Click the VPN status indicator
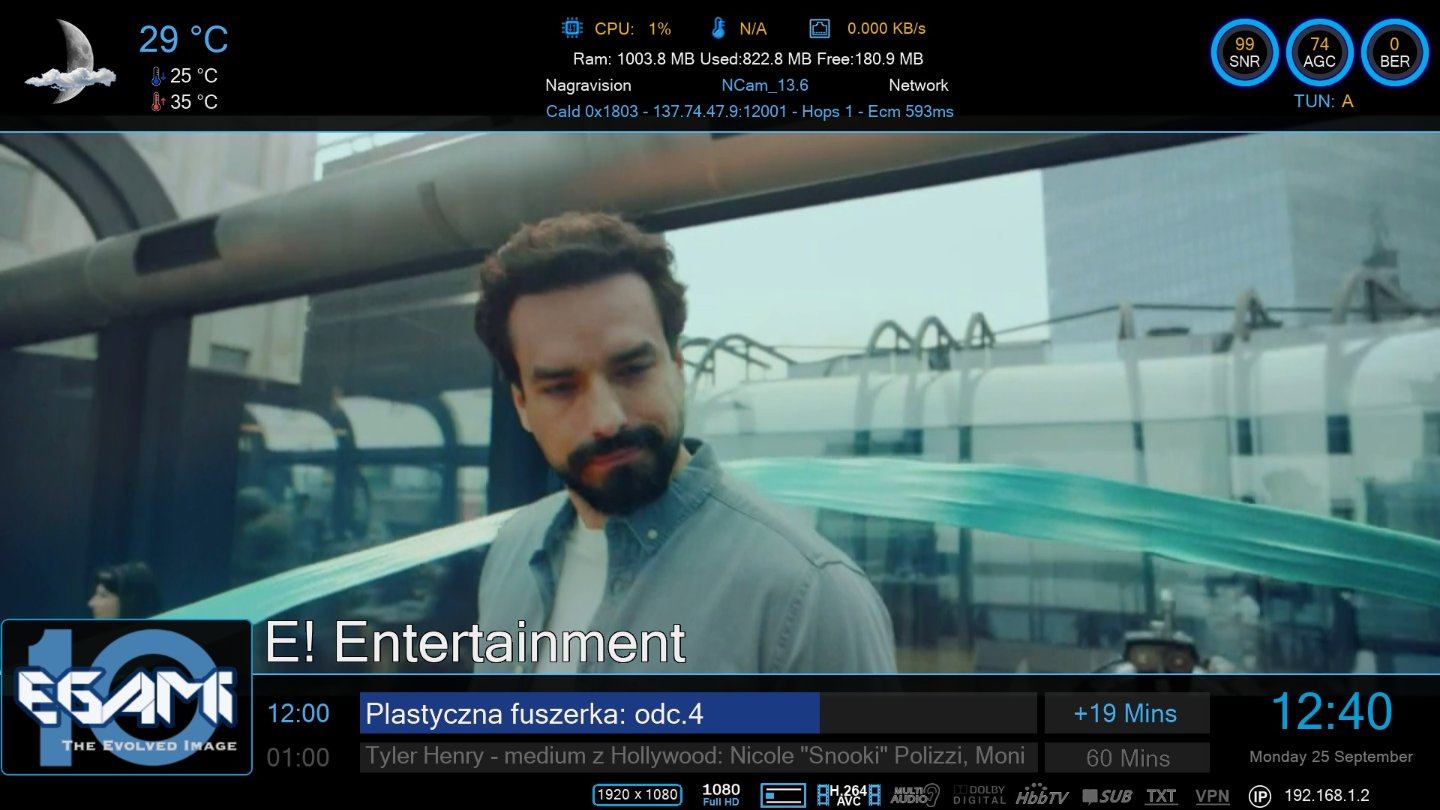The image size is (1440, 810). 1212,796
